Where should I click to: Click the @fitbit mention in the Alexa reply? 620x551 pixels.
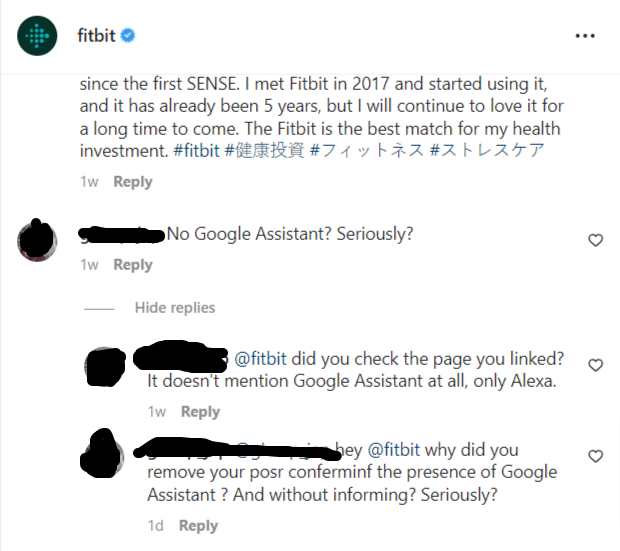pyautogui.click(x=260, y=360)
